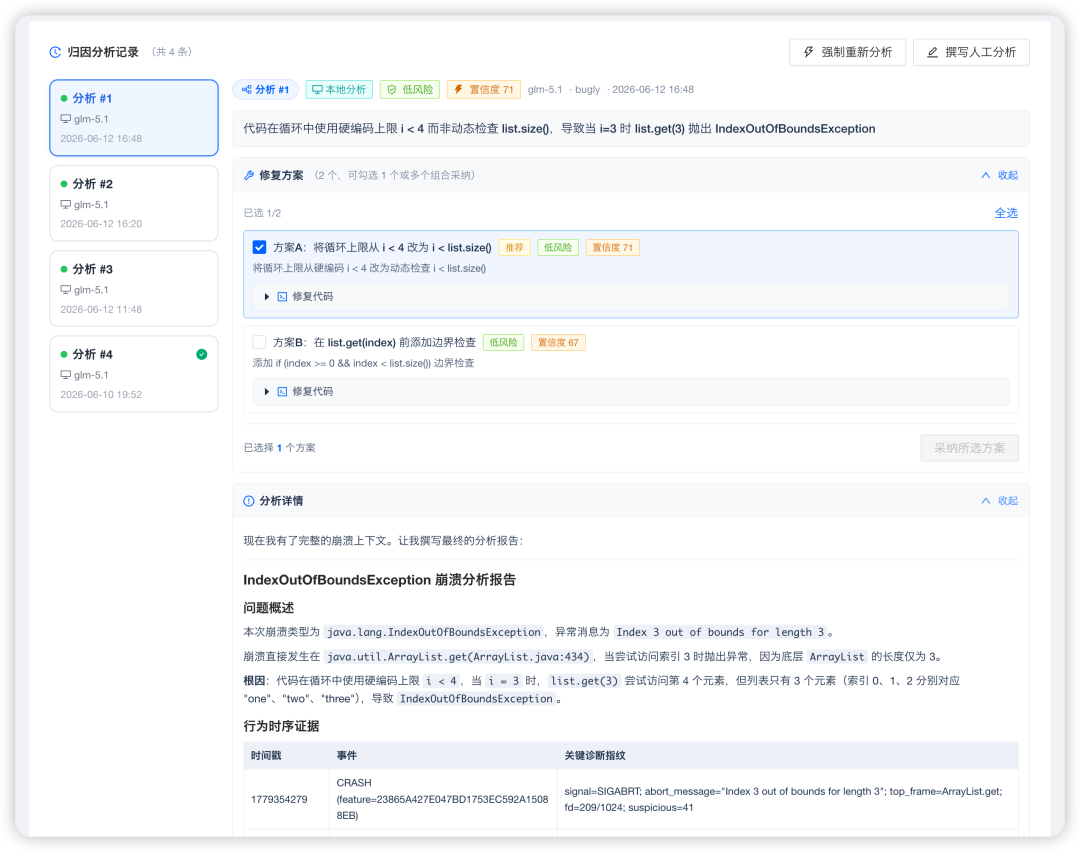Collapse the 修复方案 section via 收起
The height and width of the screenshot is (852, 1080).
point(999,176)
